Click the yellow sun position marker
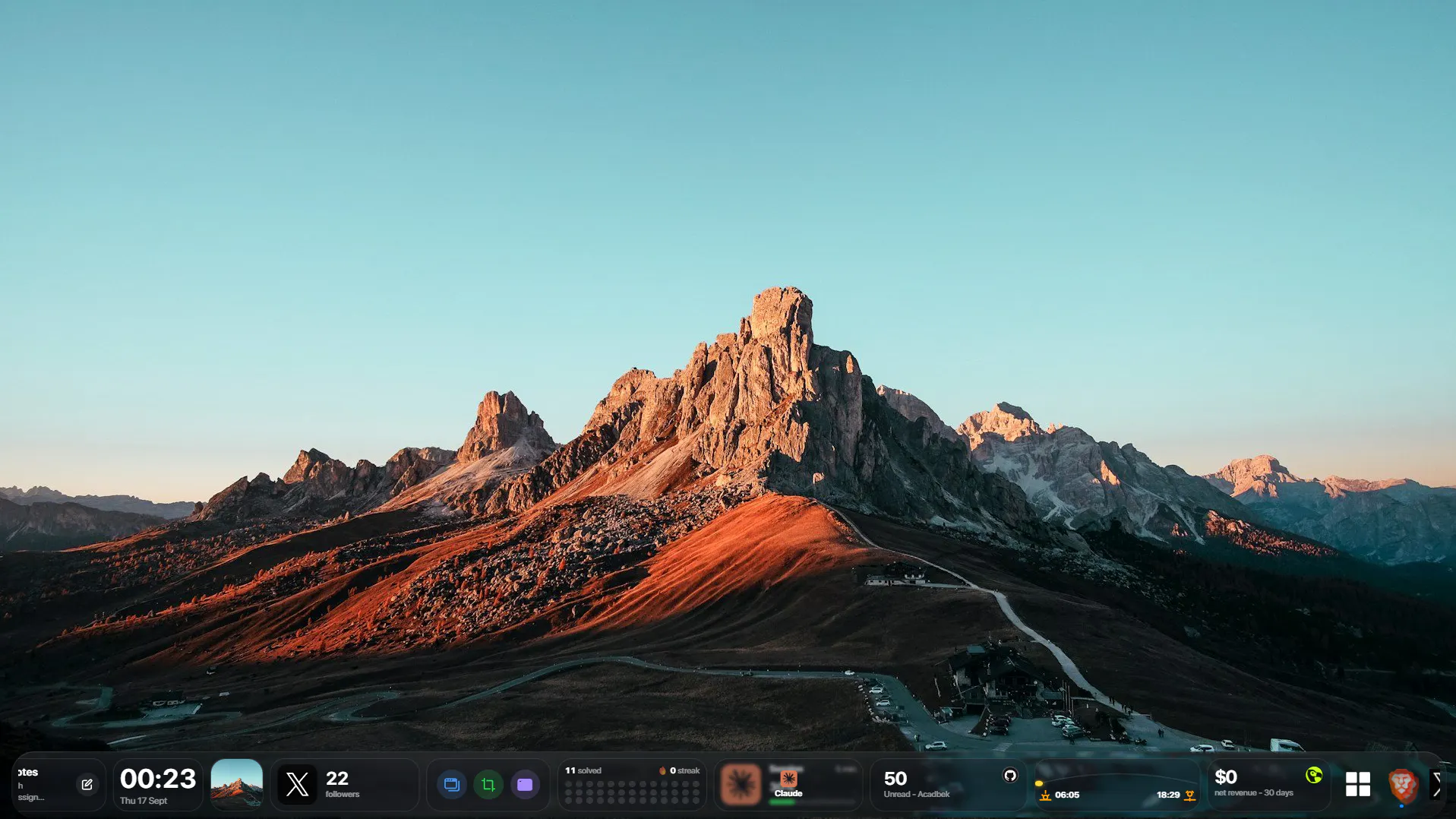This screenshot has height=819, width=1456. [1039, 783]
